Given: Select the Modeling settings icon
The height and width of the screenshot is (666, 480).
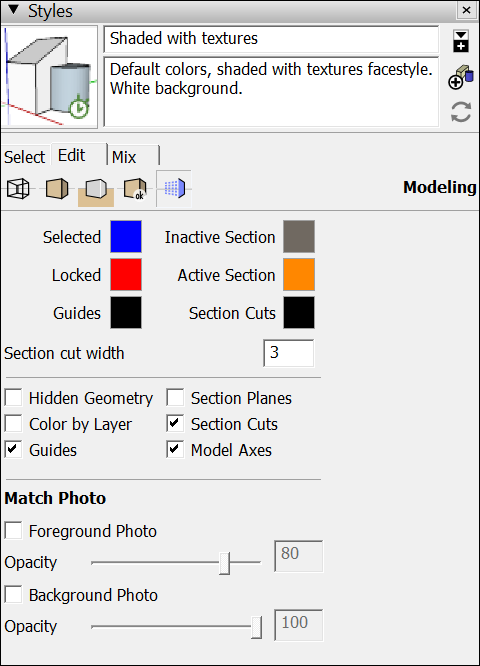Looking at the screenshot, I should pos(174,188).
